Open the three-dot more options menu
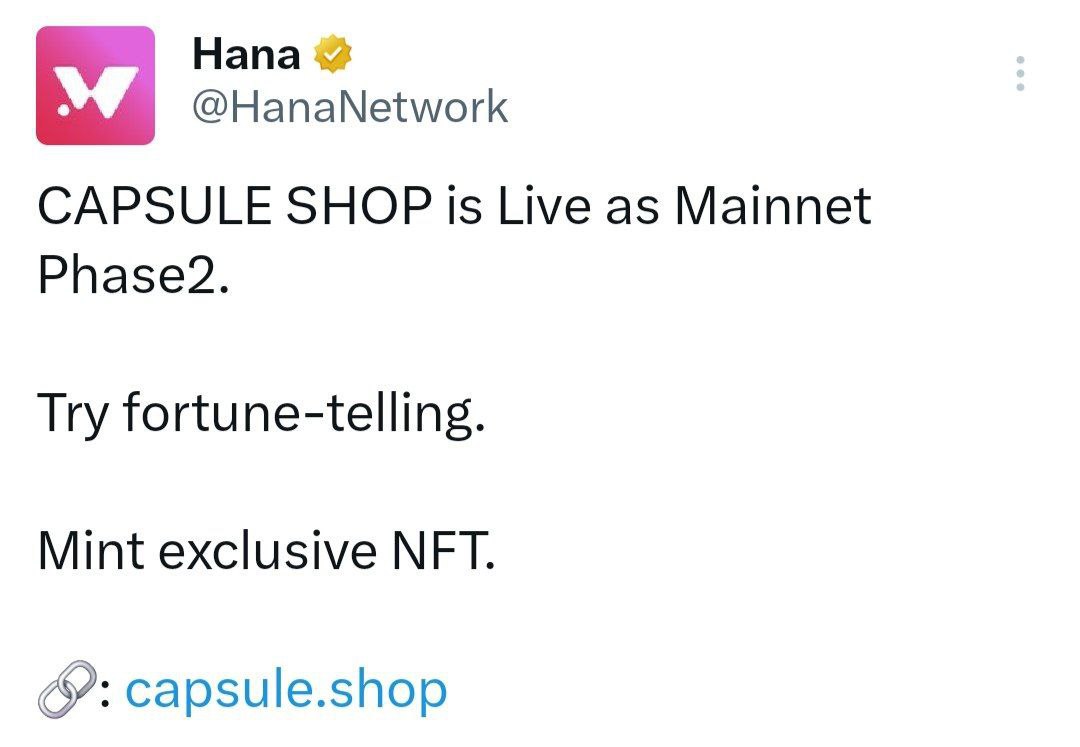 coord(1020,73)
